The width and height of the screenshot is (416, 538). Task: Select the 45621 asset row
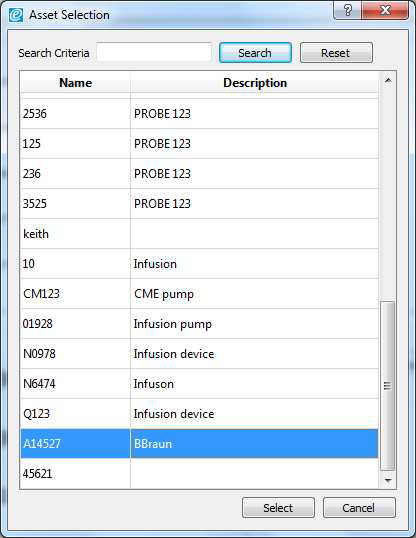pos(199,473)
